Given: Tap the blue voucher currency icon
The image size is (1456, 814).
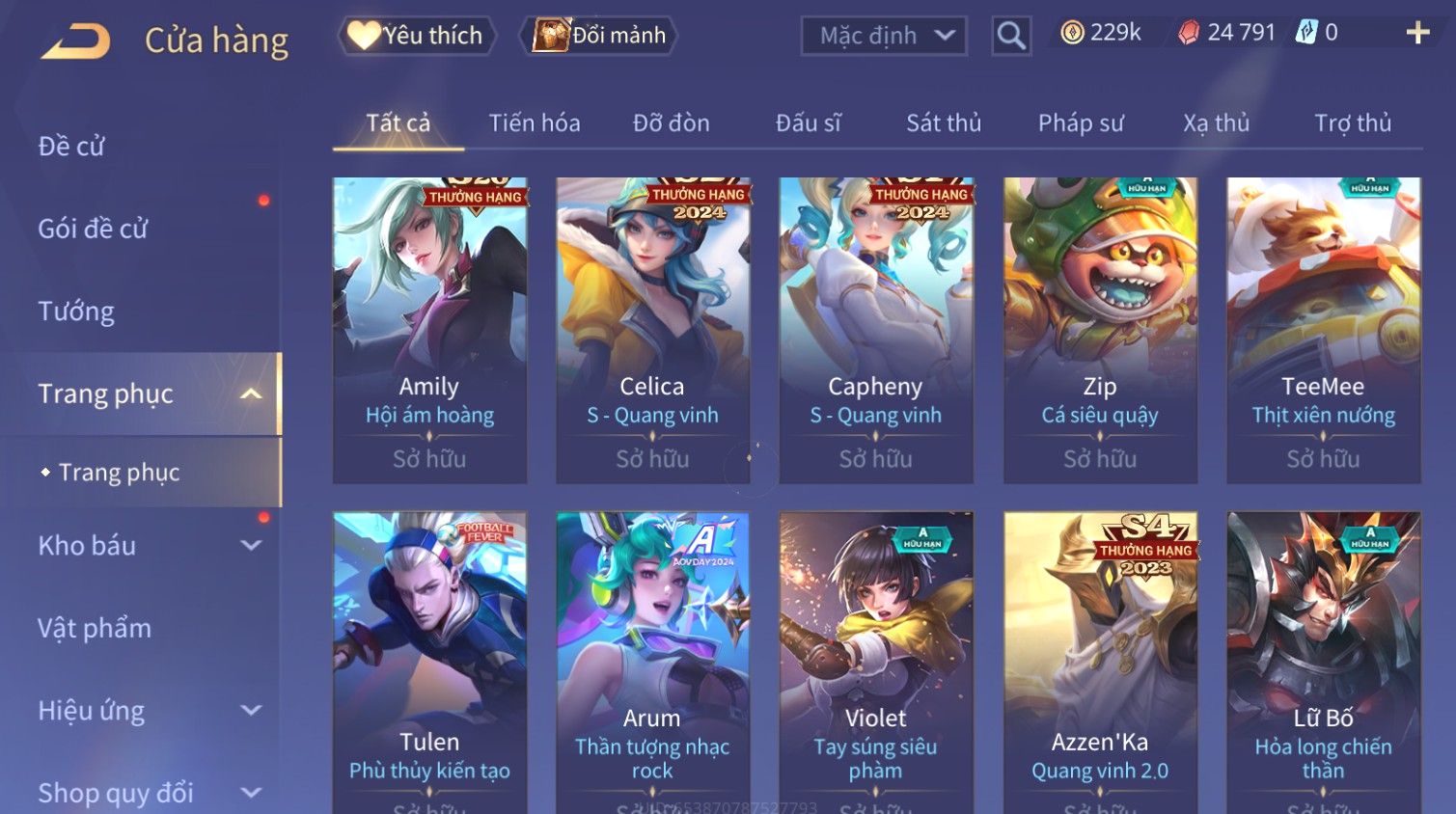Looking at the screenshot, I should point(1306,32).
